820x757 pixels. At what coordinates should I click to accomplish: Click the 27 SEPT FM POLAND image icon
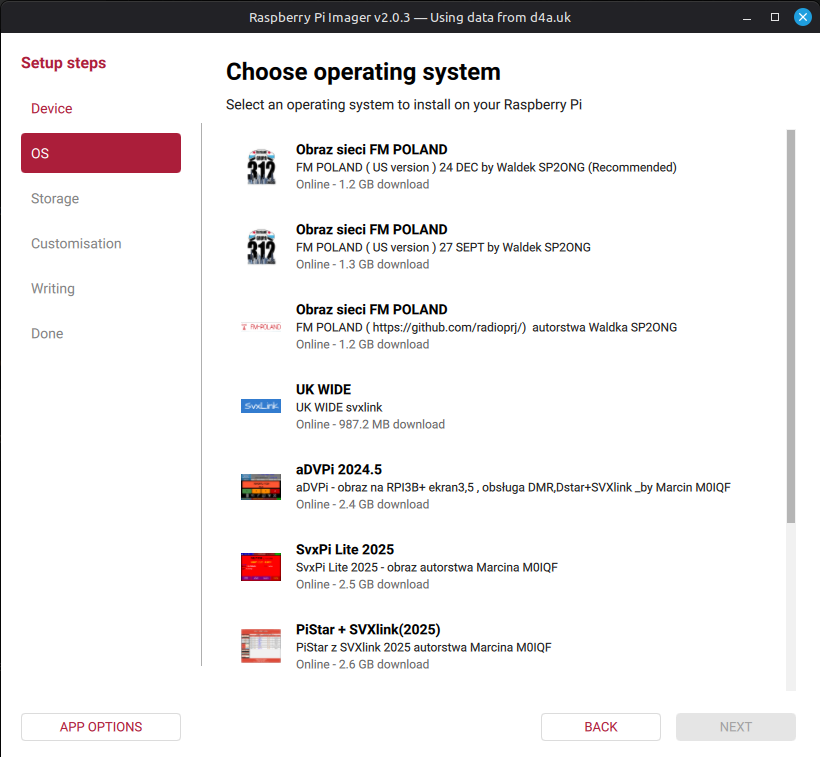coord(261,247)
